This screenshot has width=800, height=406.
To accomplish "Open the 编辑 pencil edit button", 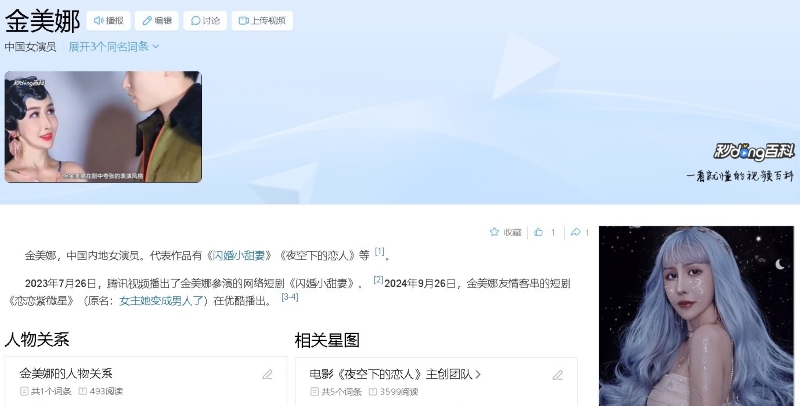I will point(157,20).
